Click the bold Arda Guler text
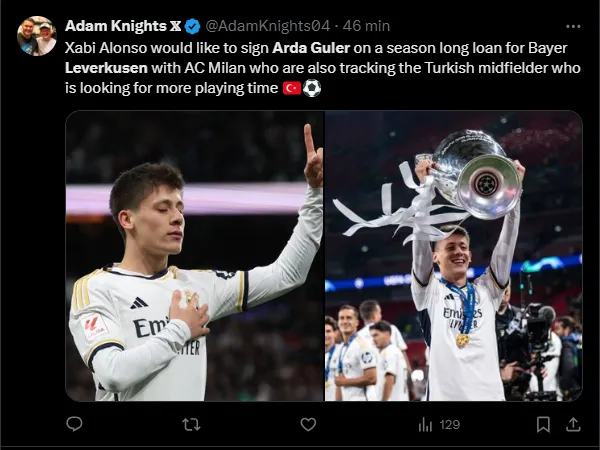 pos(306,47)
